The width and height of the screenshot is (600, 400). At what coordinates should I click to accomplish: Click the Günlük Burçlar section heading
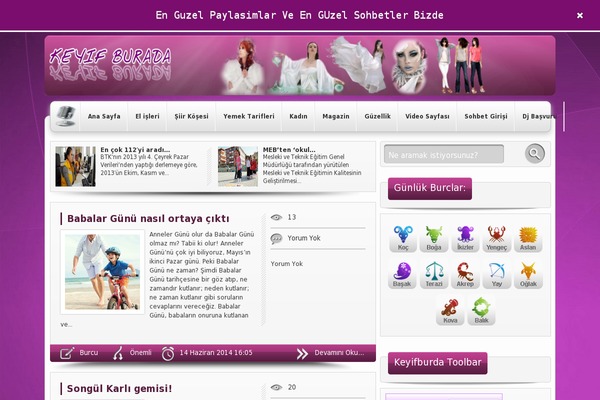coord(430,188)
